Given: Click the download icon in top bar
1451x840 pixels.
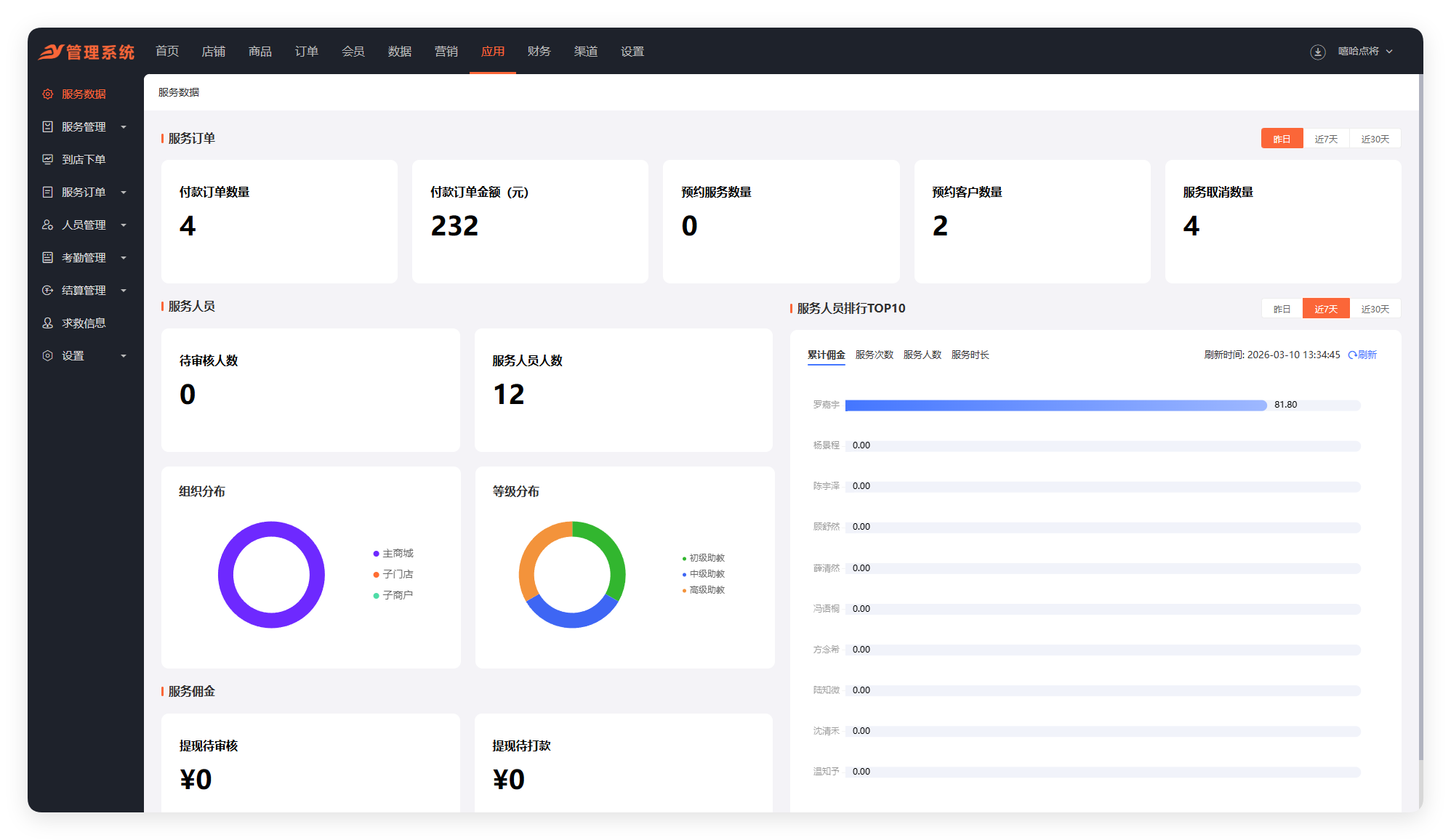Looking at the screenshot, I should (1317, 52).
